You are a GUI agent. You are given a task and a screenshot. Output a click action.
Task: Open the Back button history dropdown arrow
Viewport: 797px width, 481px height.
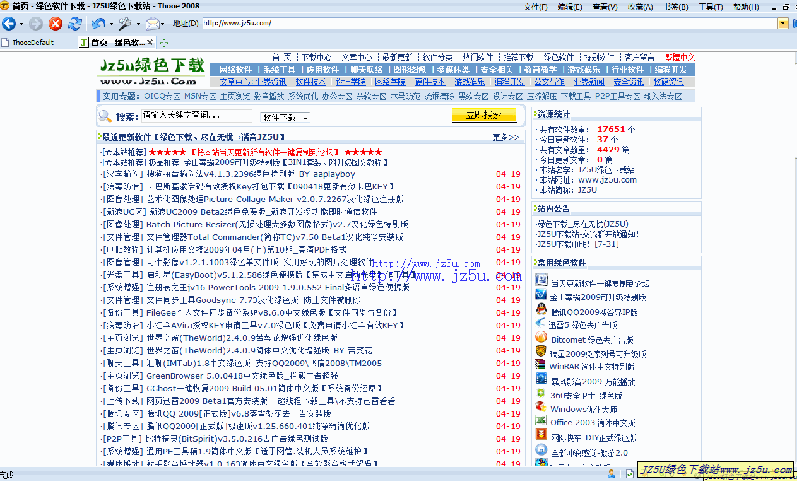[x=21, y=24]
